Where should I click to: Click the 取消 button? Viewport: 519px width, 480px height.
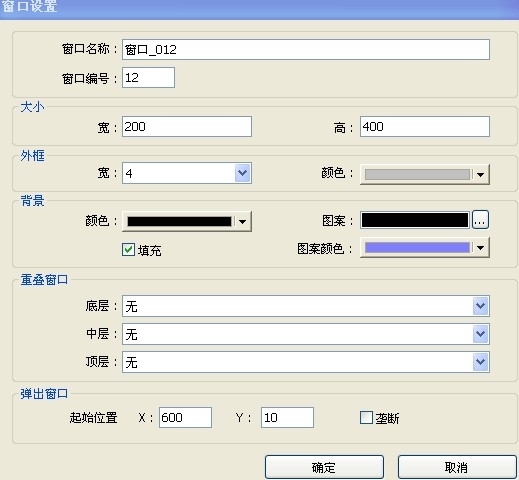tap(457, 467)
